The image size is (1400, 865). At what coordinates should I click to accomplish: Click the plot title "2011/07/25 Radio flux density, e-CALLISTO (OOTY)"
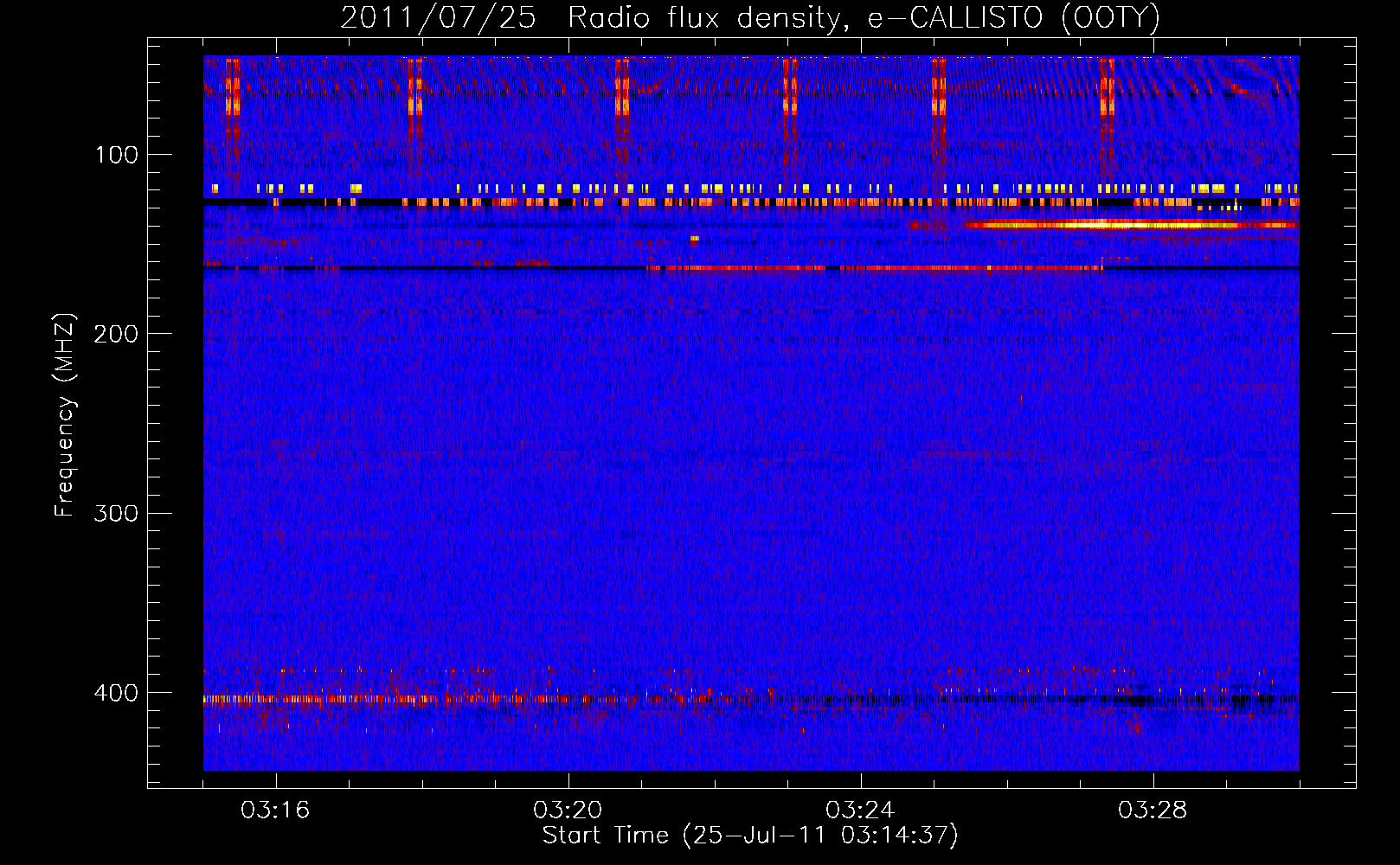pyautogui.click(x=750, y=17)
